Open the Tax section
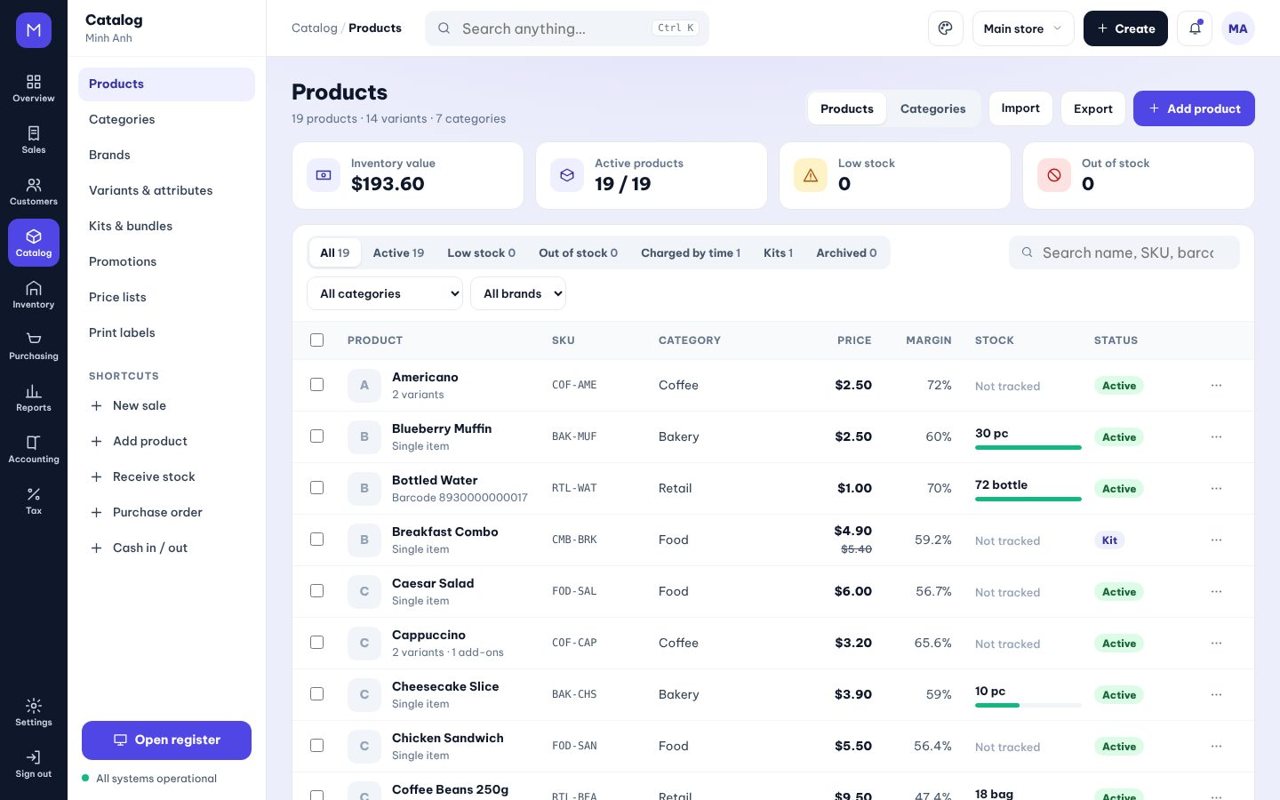Viewport: 1280px width, 800px height. [x=34, y=500]
